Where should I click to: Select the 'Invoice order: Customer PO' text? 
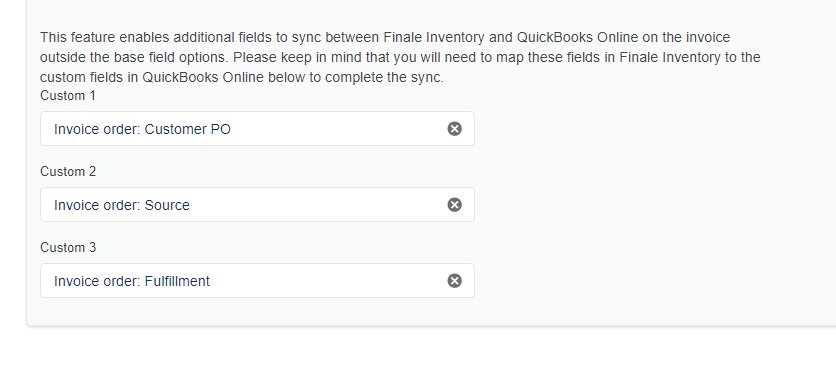[x=142, y=130]
